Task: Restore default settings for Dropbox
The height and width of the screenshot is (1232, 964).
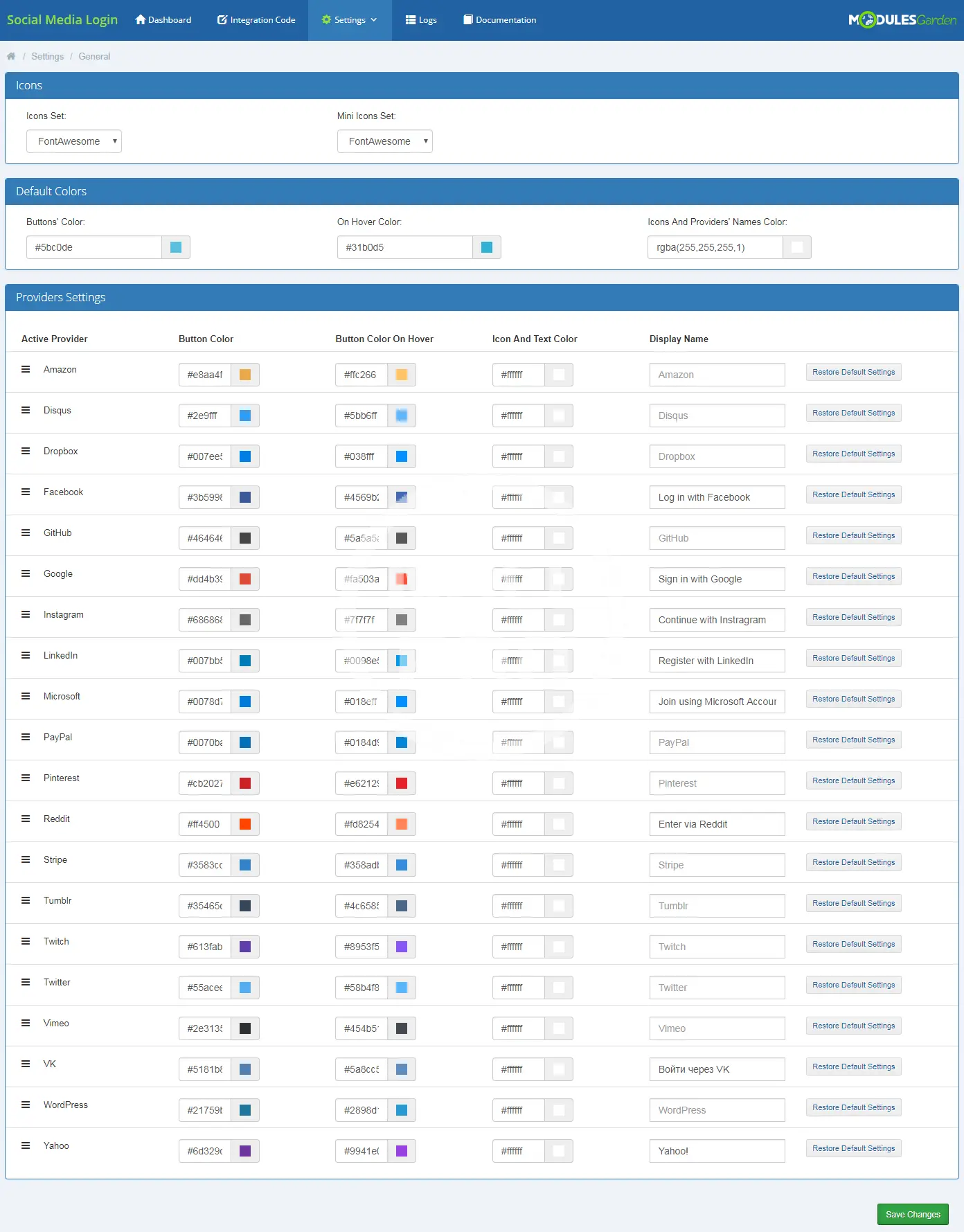Action: coord(853,454)
